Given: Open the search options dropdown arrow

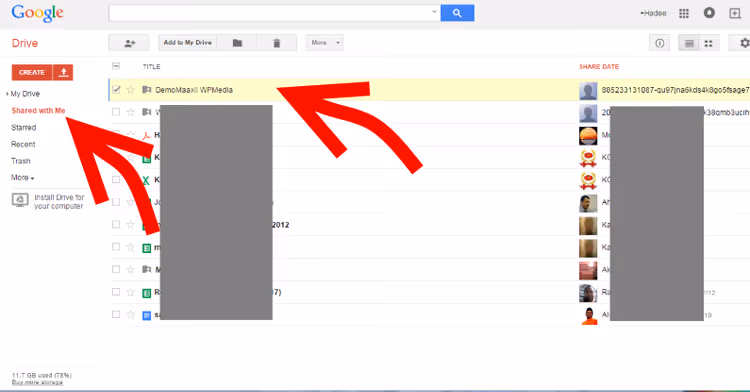Looking at the screenshot, I should [434, 12].
